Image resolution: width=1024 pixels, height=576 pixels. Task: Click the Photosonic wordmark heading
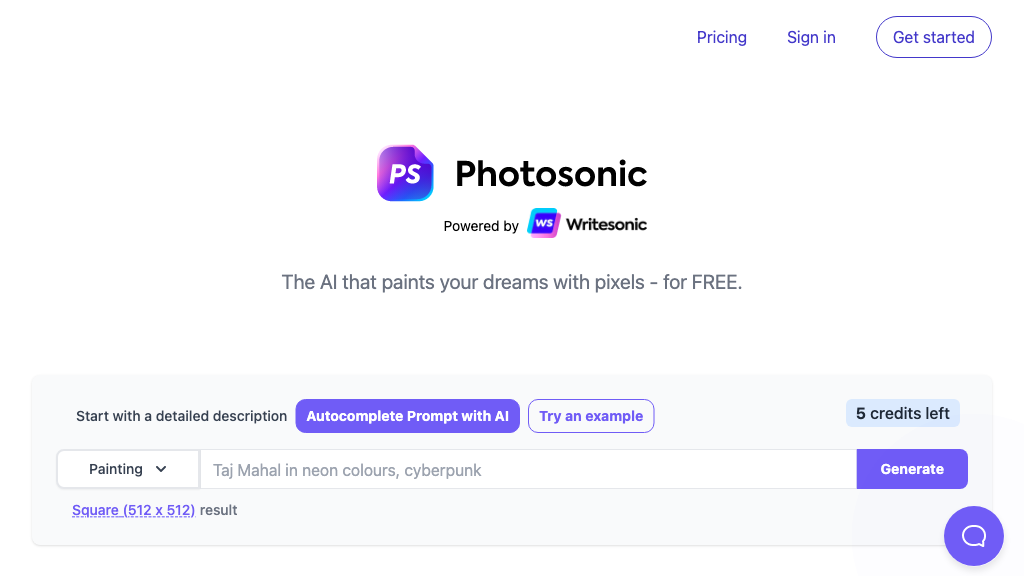click(551, 173)
